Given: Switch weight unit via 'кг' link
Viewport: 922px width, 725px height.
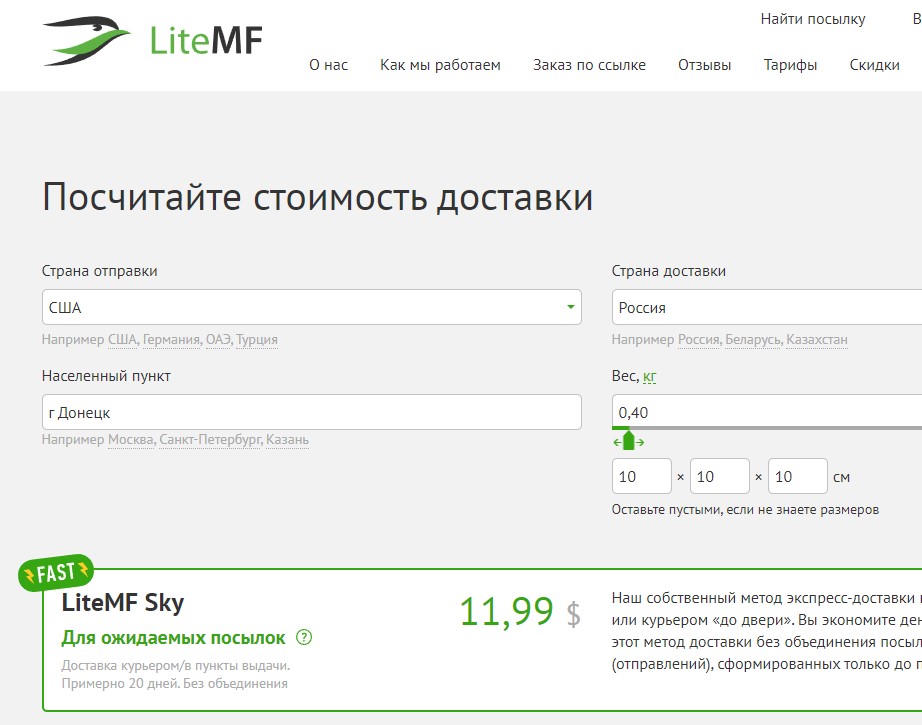Looking at the screenshot, I should click(649, 377).
